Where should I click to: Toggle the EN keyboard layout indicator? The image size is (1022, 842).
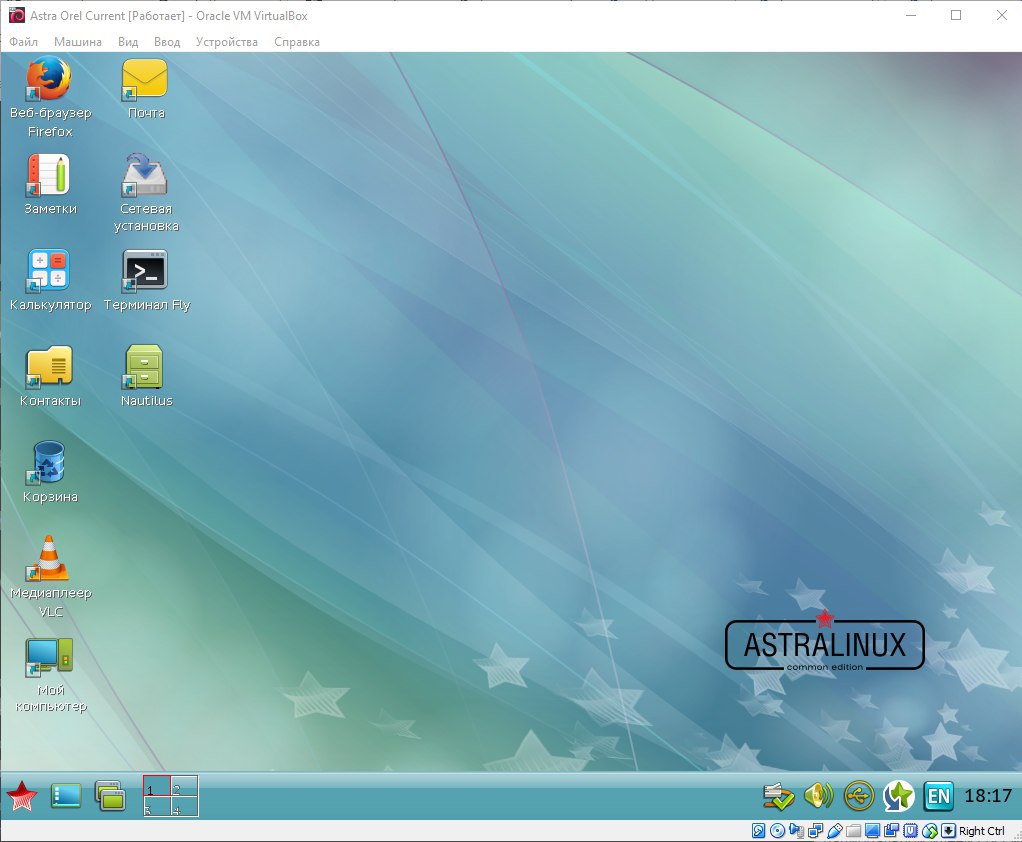pyautogui.click(x=939, y=796)
